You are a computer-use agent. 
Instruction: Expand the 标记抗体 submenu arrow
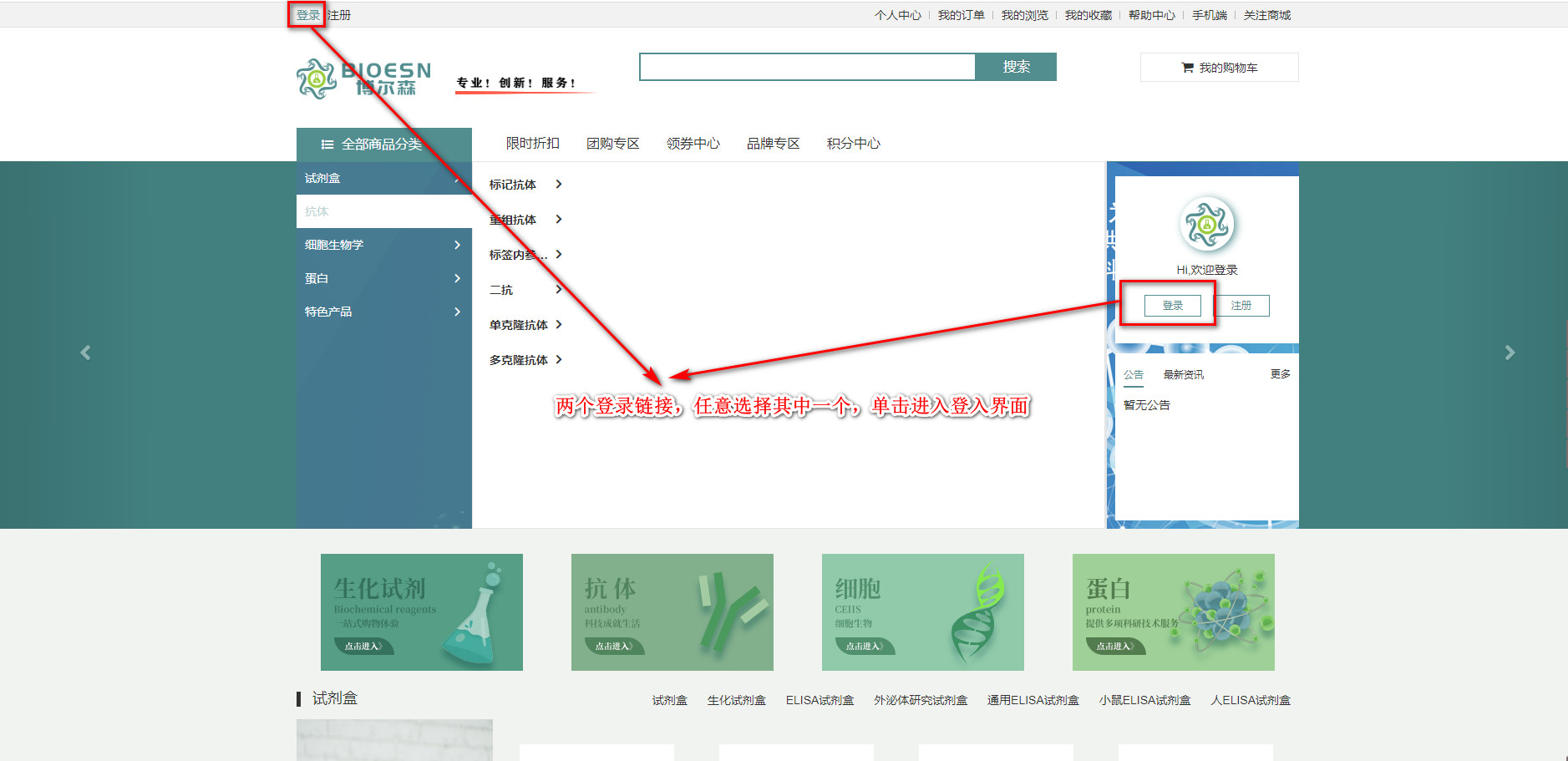[559, 185]
